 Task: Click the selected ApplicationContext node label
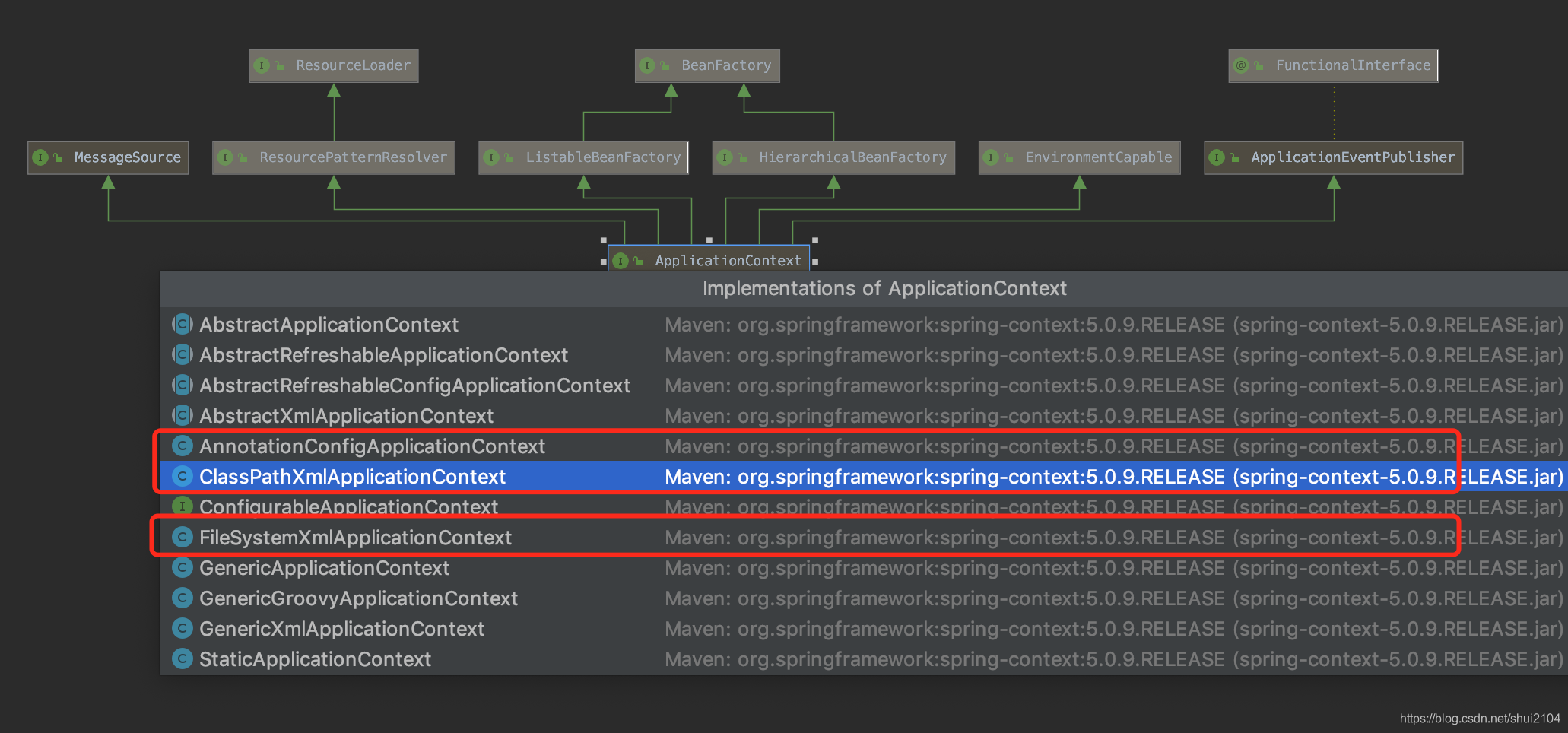point(728,261)
